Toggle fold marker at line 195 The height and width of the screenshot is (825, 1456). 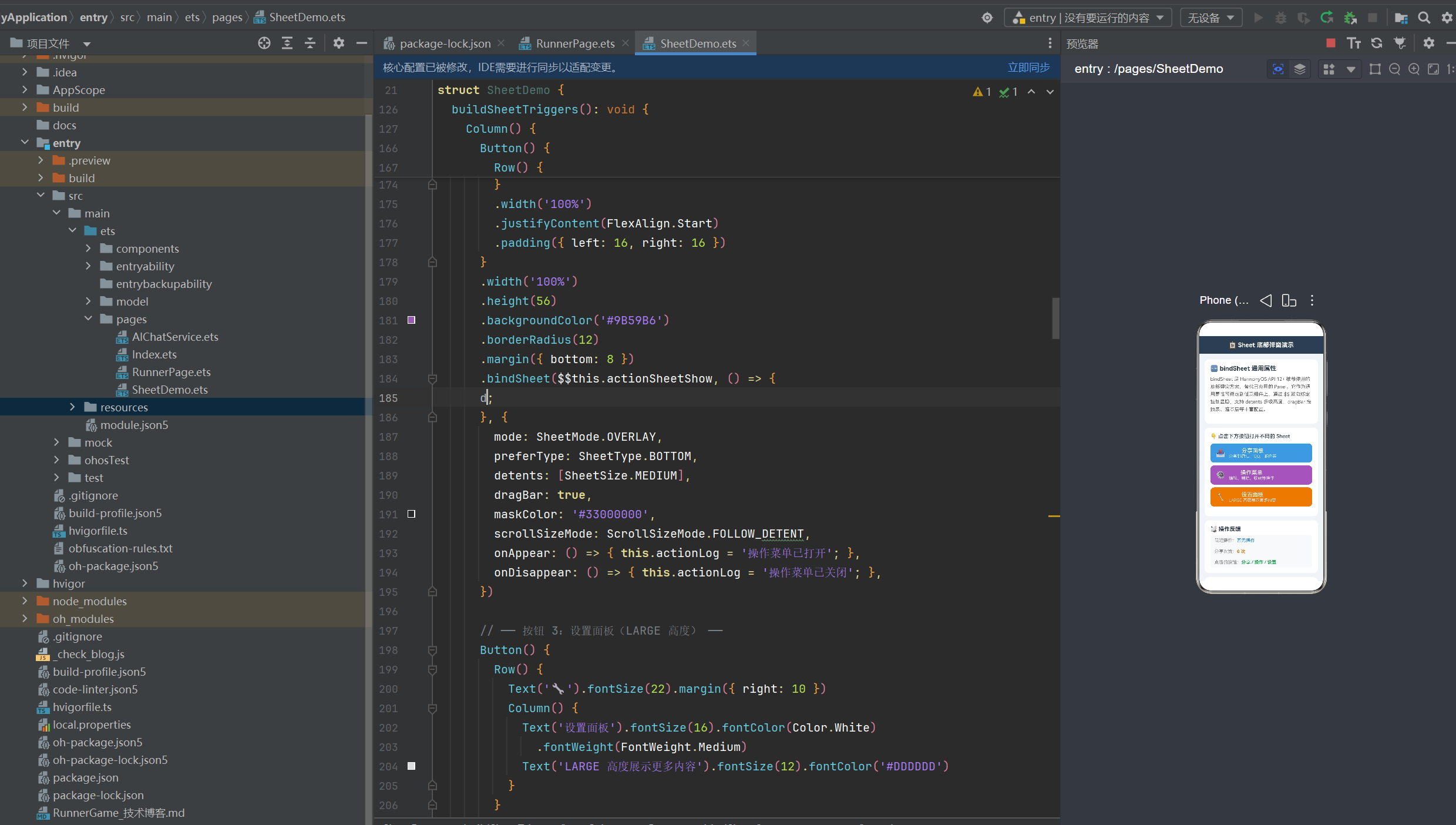432,592
